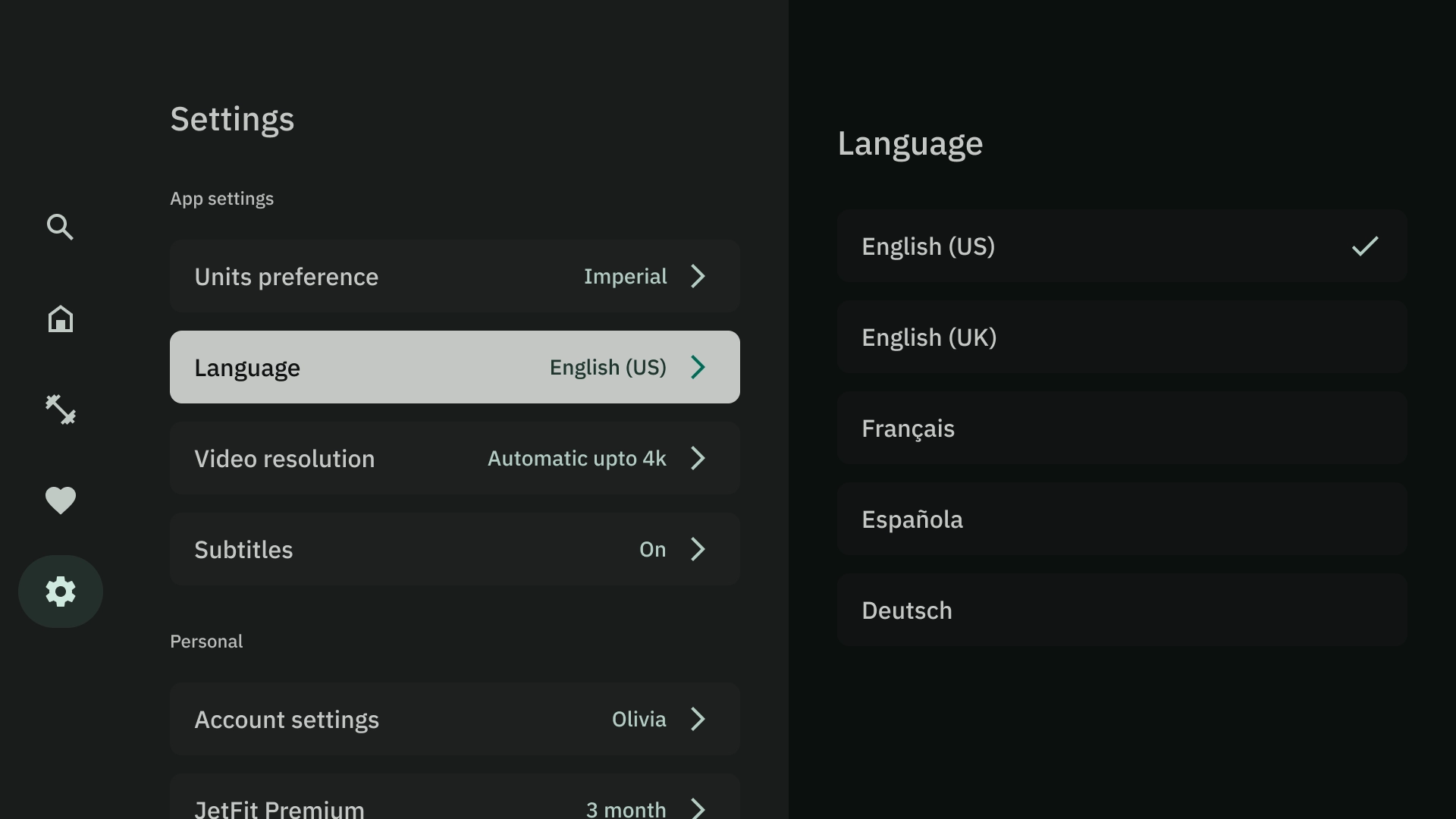The height and width of the screenshot is (819, 1456).
Task: Click the Units preference Imperial setting
Action: [455, 276]
